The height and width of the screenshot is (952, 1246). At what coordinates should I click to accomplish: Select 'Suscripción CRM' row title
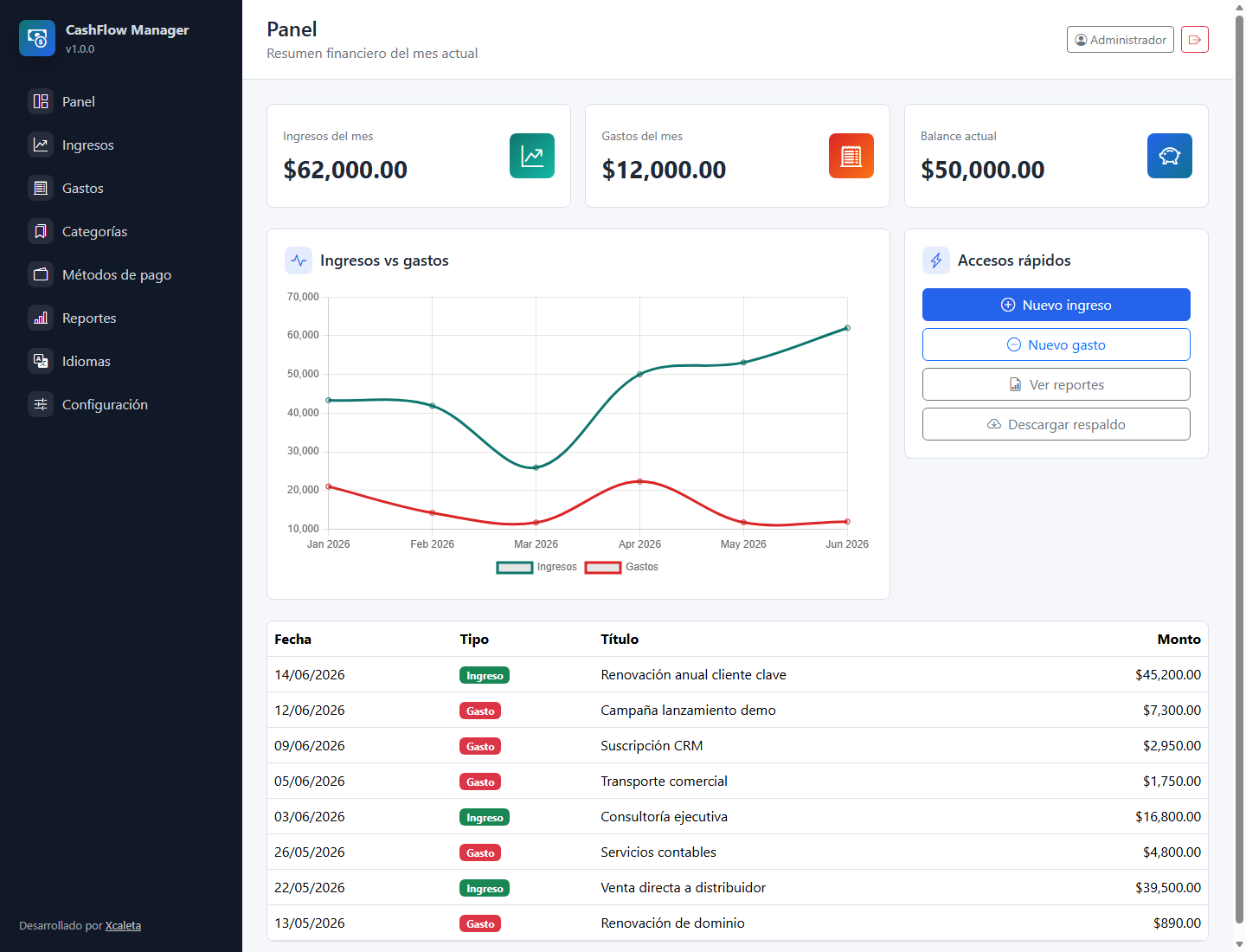[x=652, y=746]
